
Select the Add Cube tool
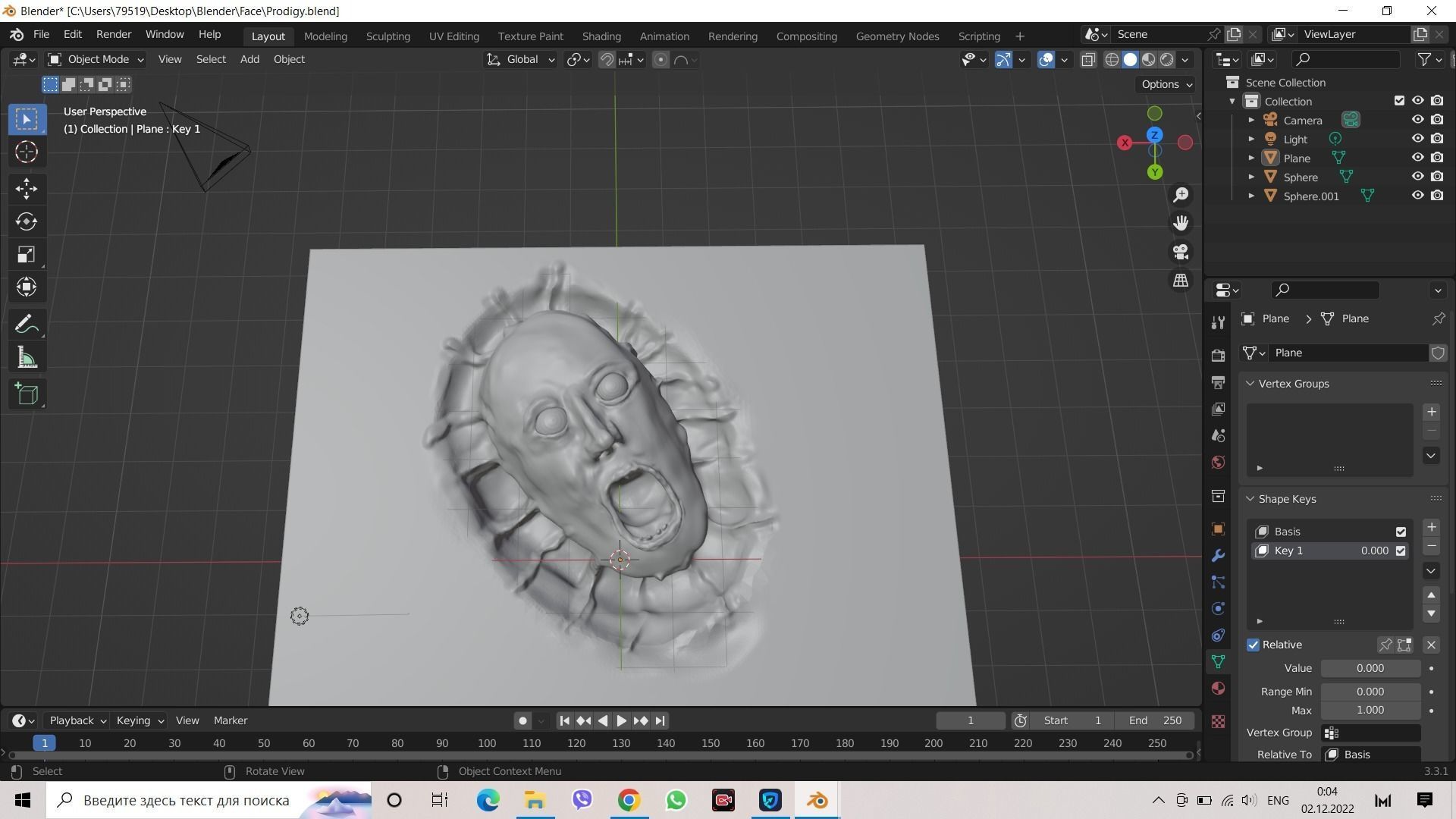tap(26, 393)
